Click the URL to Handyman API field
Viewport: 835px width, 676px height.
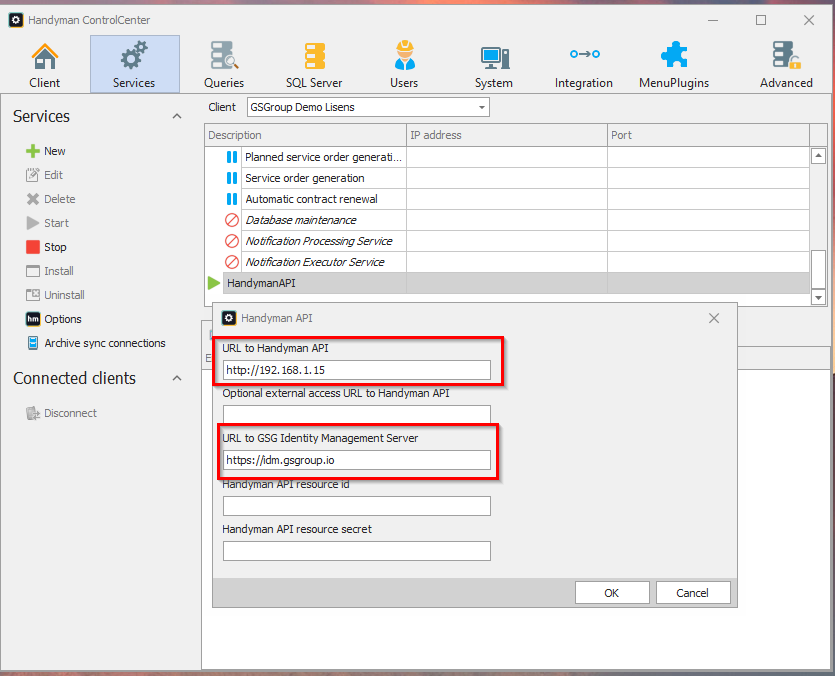pyautogui.click(x=357, y=370)
